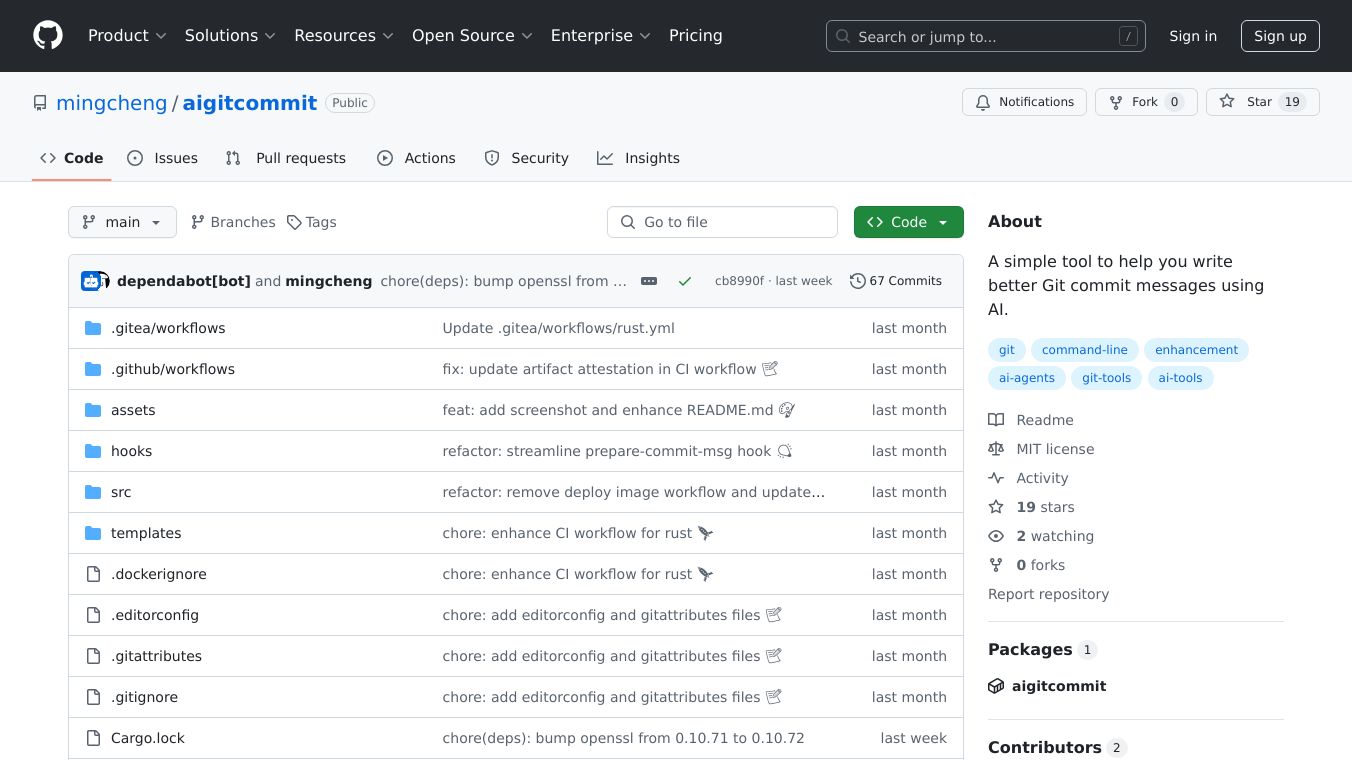The image size is (1352, 760).
Task: Expand commit message ellipsis button
Action: (x=649, y=281)
